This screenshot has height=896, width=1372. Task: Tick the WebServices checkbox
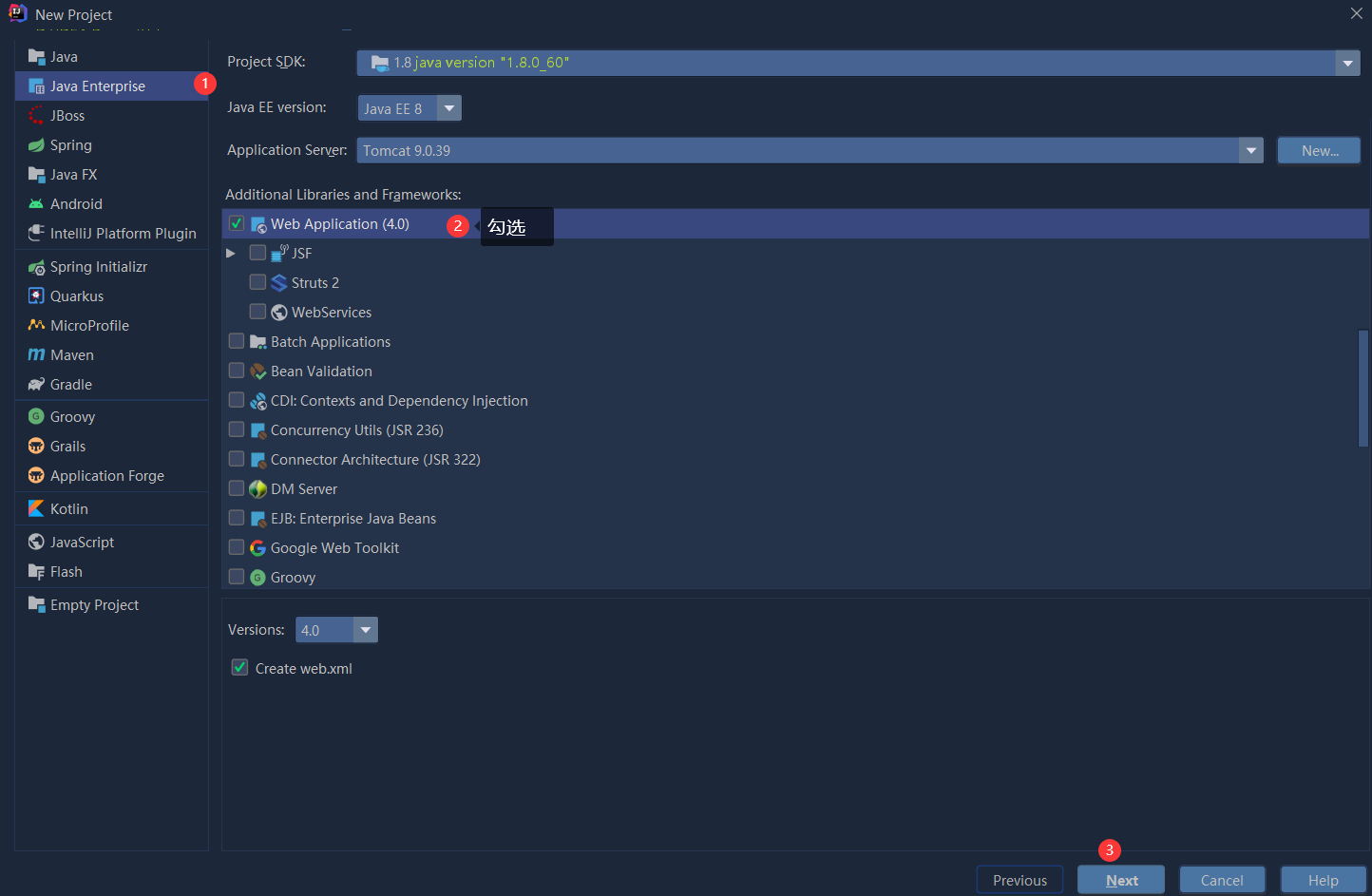pyautogui.click(x=257, y=312)
